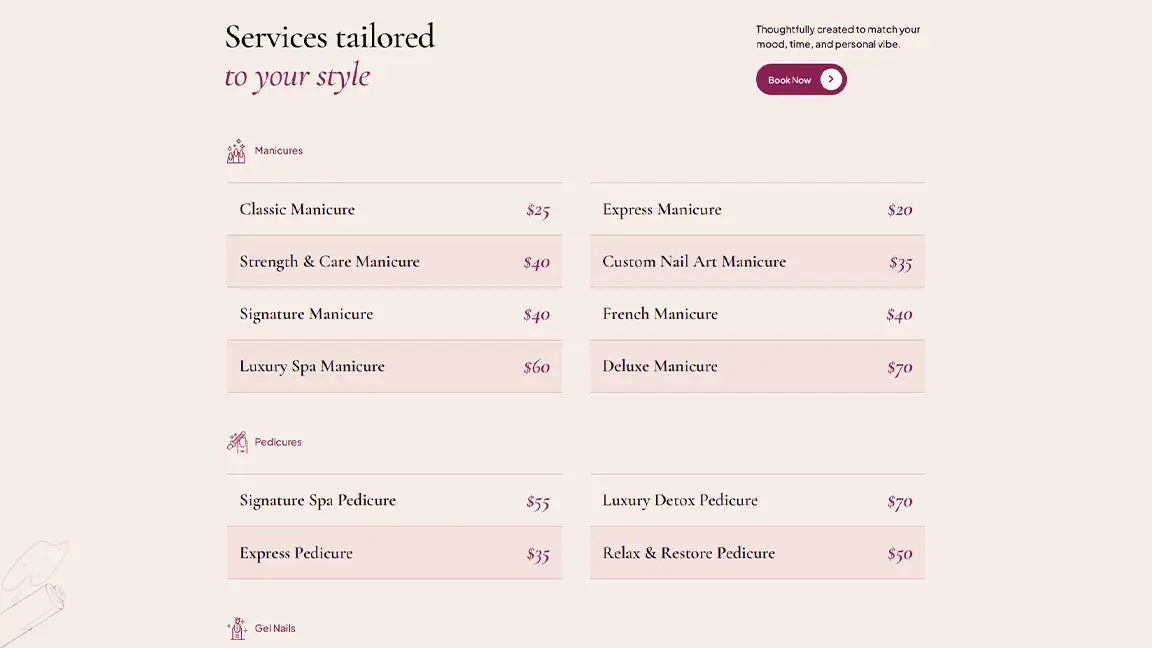1152x648 pixels.
Task: Click the $20 Express Manicure price
Action: coord(900,210)
